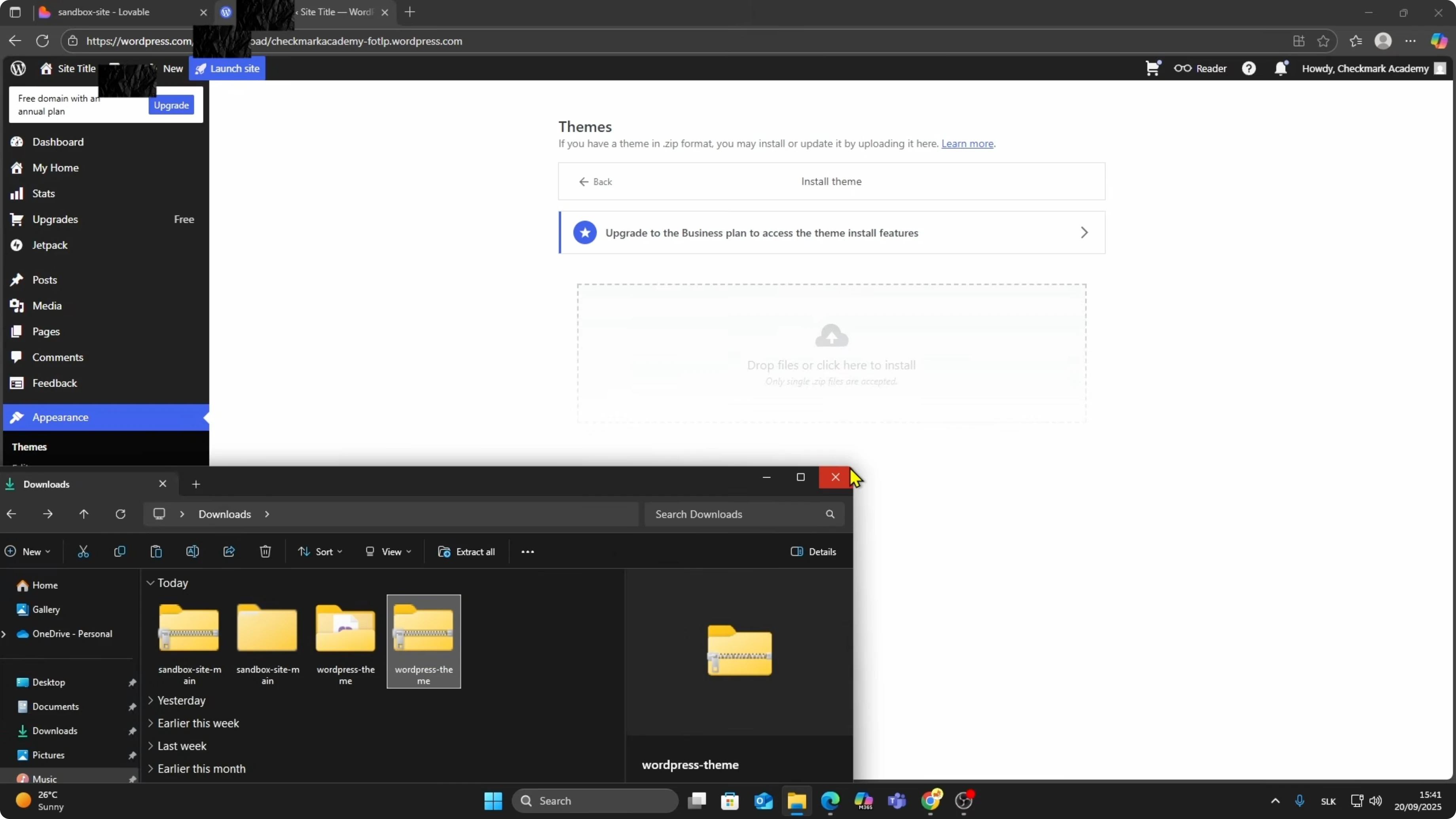Go back in the browser

pyautogui.click(x=15, y=41)
